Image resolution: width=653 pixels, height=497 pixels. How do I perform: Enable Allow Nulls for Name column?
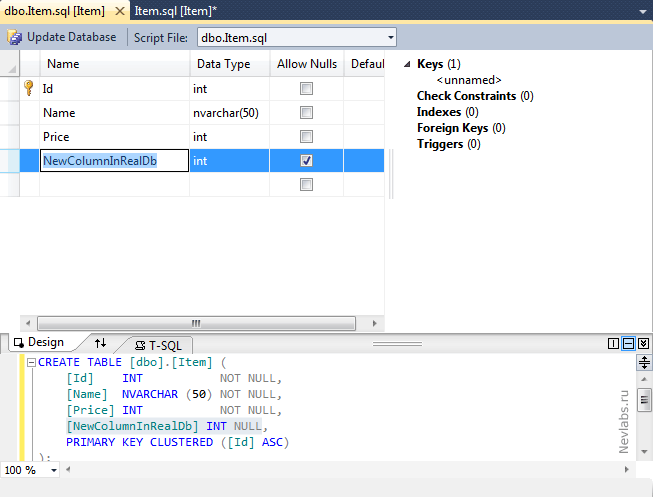coord(307,112)
